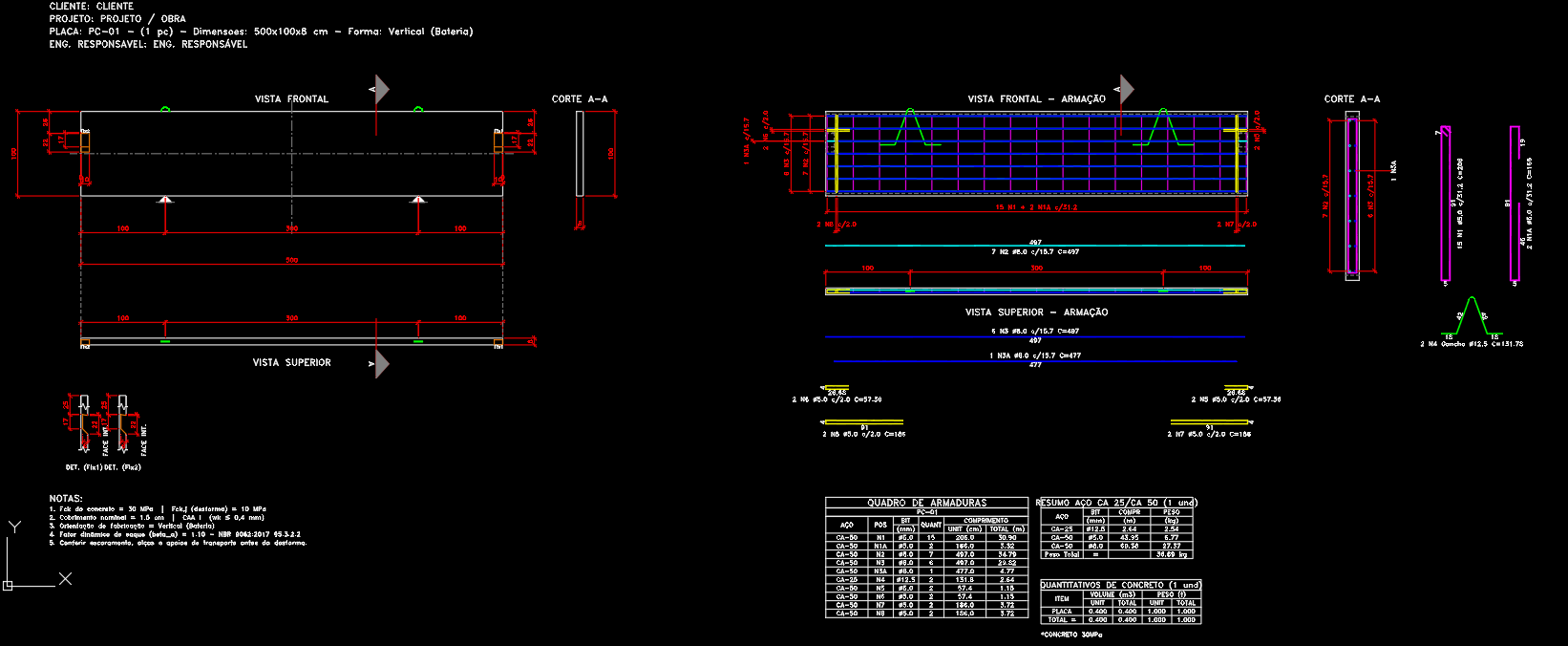Image resolution: width=1568 pixels, height=646 pixels.
Task: Select the '1 N3A ø8.0 c/15.7 C=477' bar label
Action: [1035, 355]
